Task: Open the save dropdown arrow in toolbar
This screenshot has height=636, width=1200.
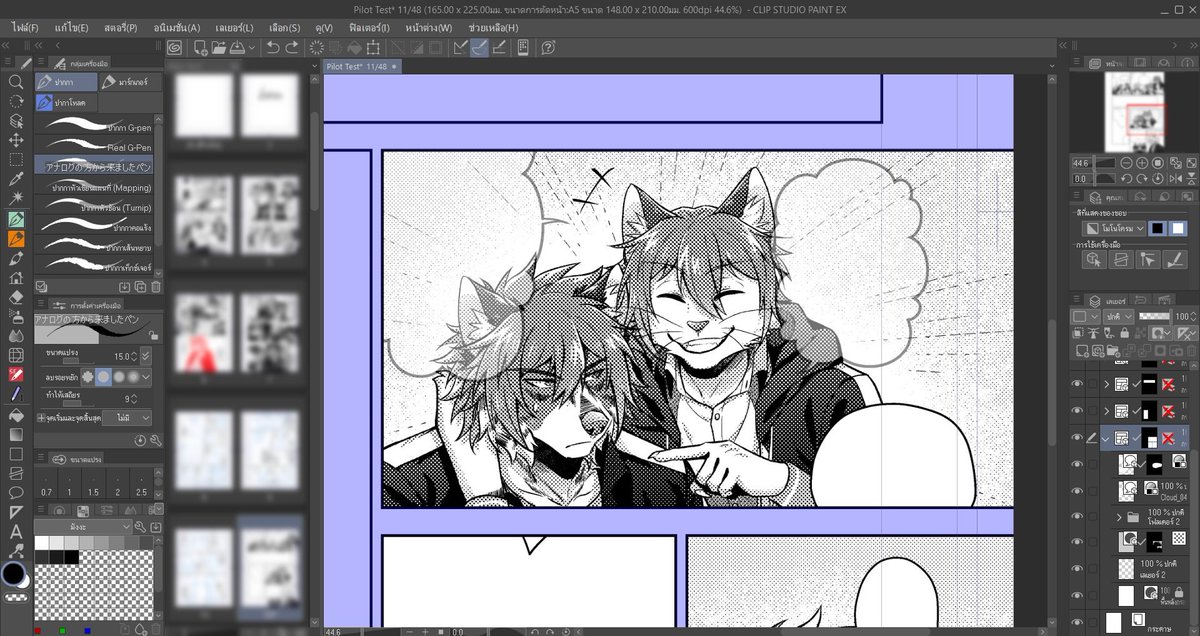Action: point(251,47)
